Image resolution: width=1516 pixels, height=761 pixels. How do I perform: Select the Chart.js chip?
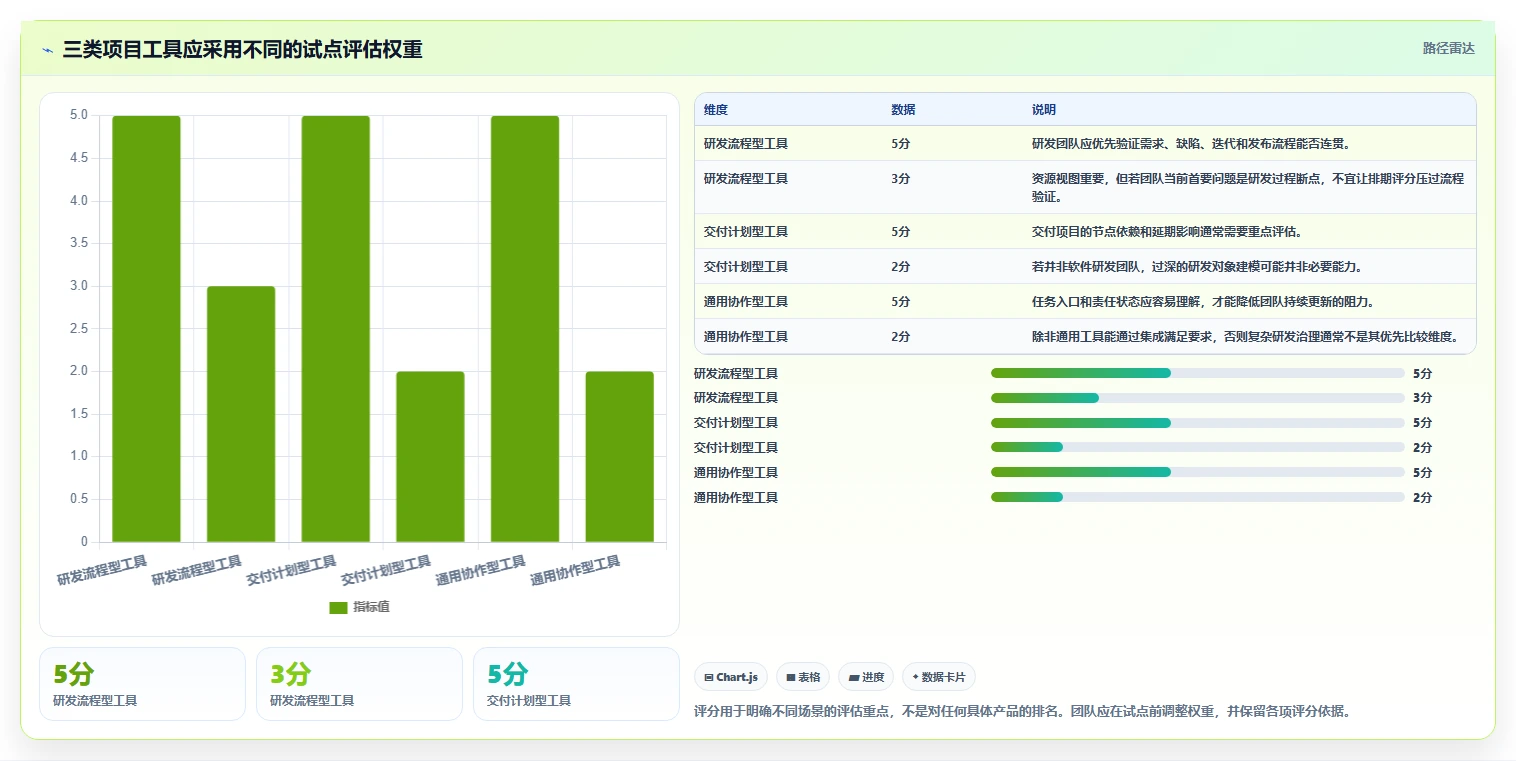(x=731, y=677)
